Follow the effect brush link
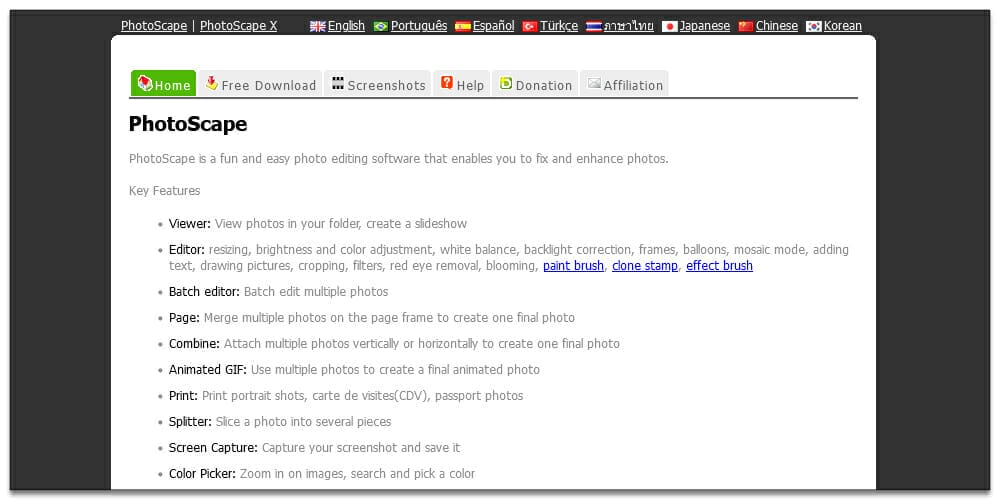1000x500 pixels. pos(719,266)
